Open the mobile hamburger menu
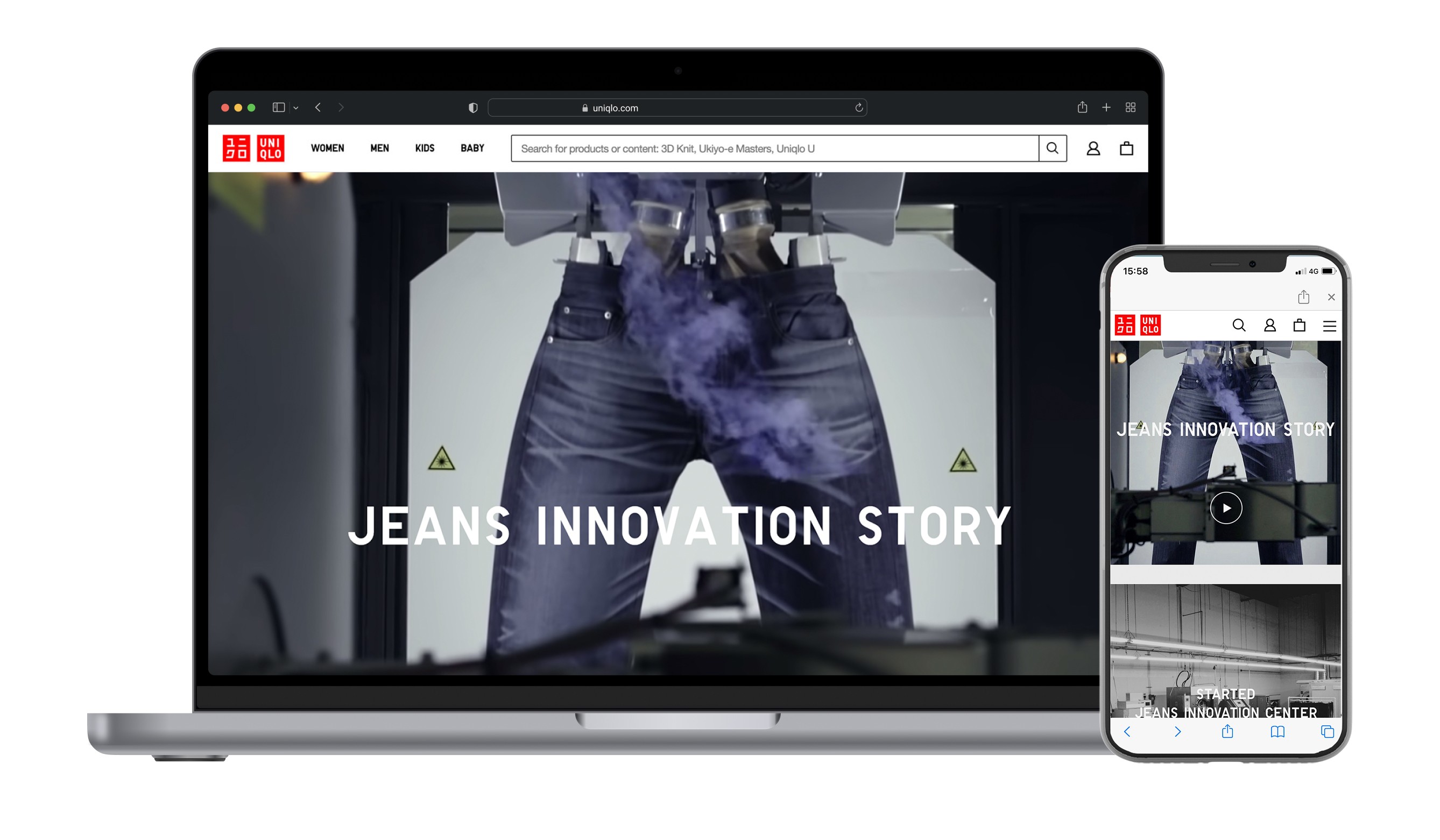This screenshot has height=840, width=1440. pyautogui.click(x=1329, y=326)
